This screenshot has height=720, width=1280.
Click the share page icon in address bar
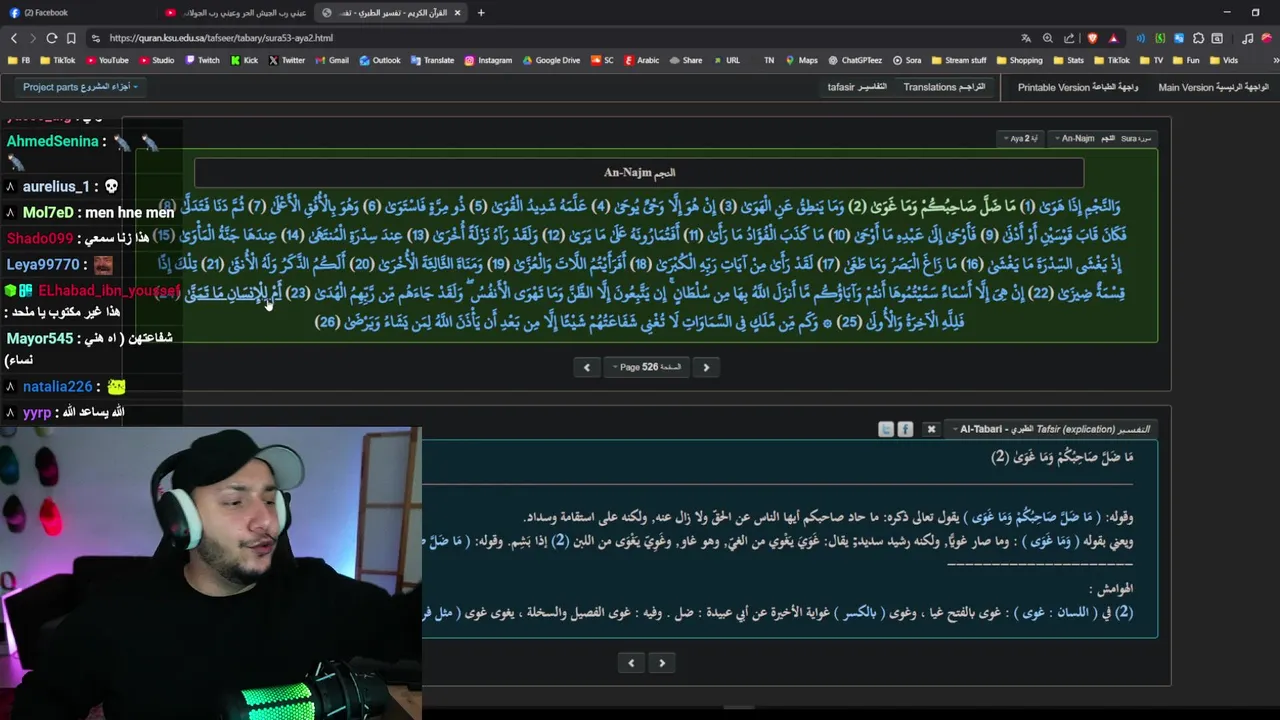(x=1069, y=38)
